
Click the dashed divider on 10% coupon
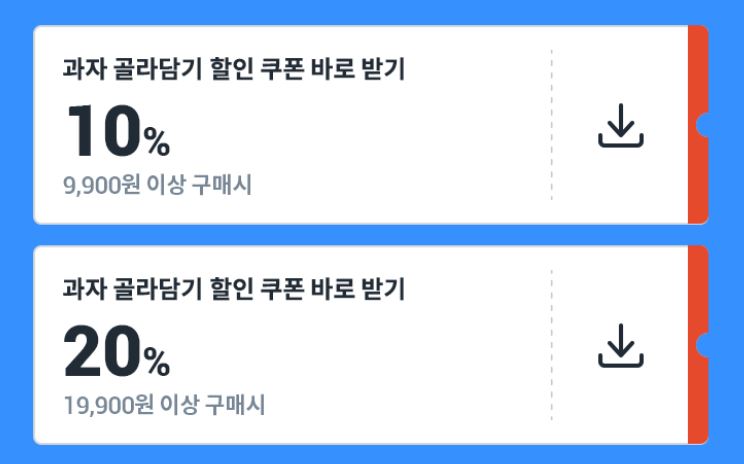pos(551,124)
